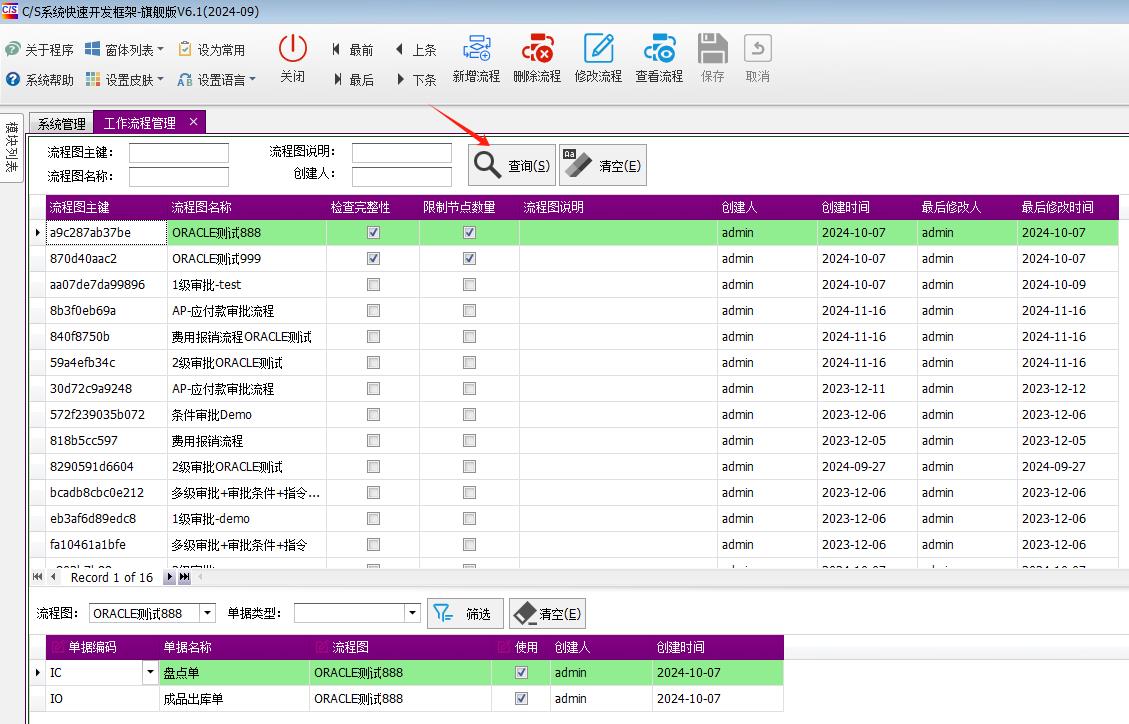This screenshot has width=1129, height=724.
Task: Open the 单据类型 dropdown list
Action: point(412,613)
